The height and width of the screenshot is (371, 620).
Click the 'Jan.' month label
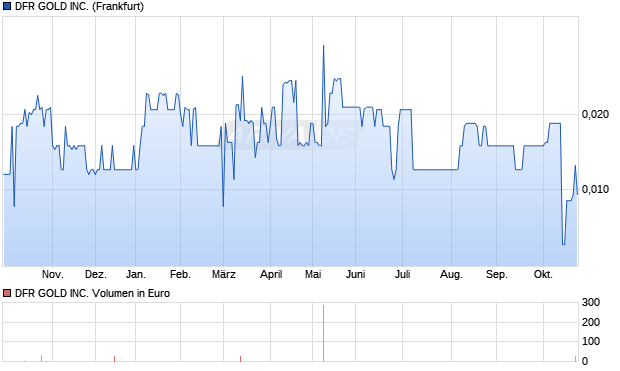[136, 274]
